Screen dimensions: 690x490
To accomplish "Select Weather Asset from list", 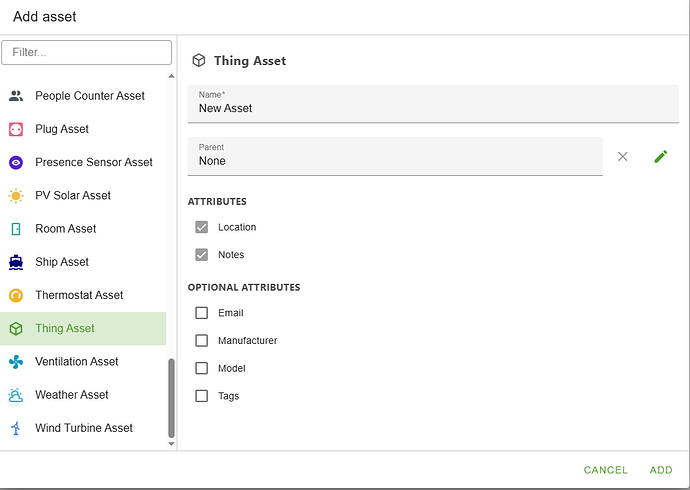I will (83, 395).
